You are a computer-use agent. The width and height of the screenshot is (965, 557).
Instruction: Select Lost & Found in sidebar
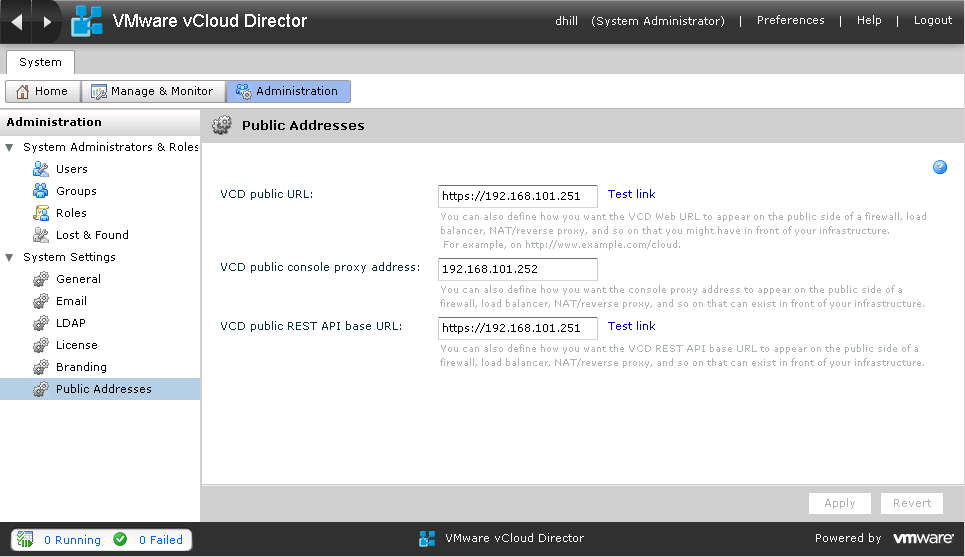point(92,235)
